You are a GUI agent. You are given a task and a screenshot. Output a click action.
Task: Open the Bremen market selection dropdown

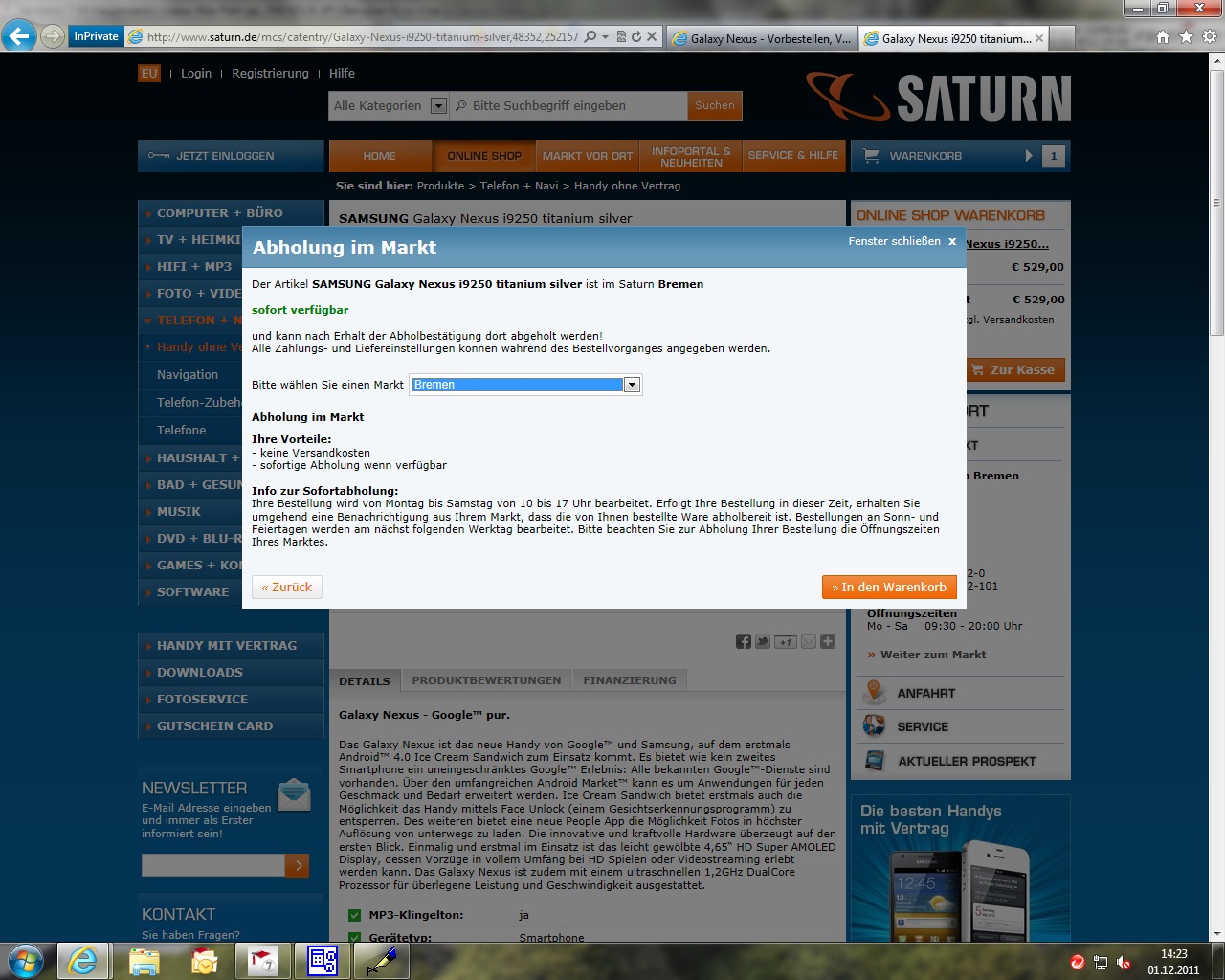pyautogui.click(x=632, y=384)
